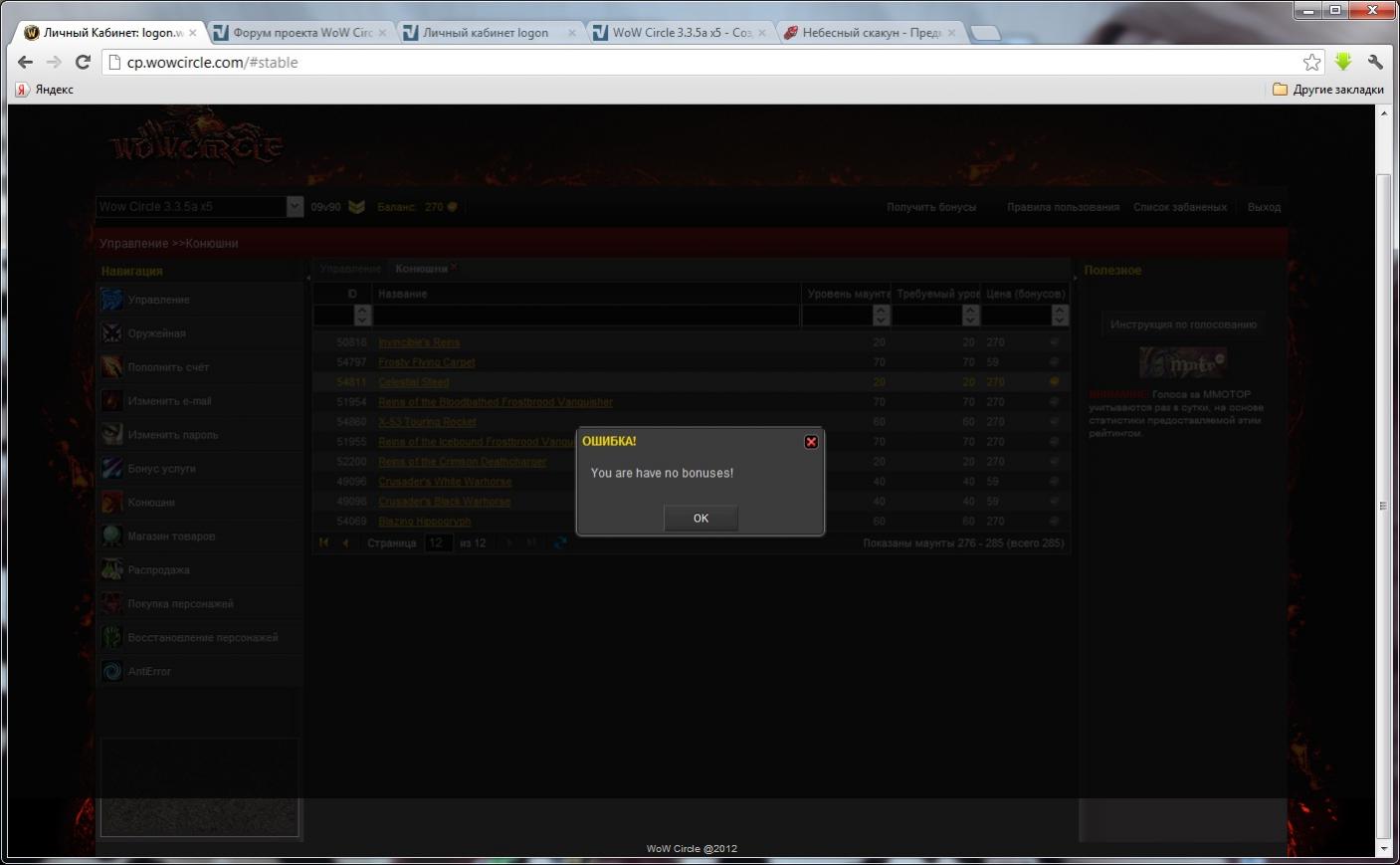Click the Магазин товаров navigation icon
Viewport: 1400px width, 865px height.
pyautogui.click(x=111, y=537)
